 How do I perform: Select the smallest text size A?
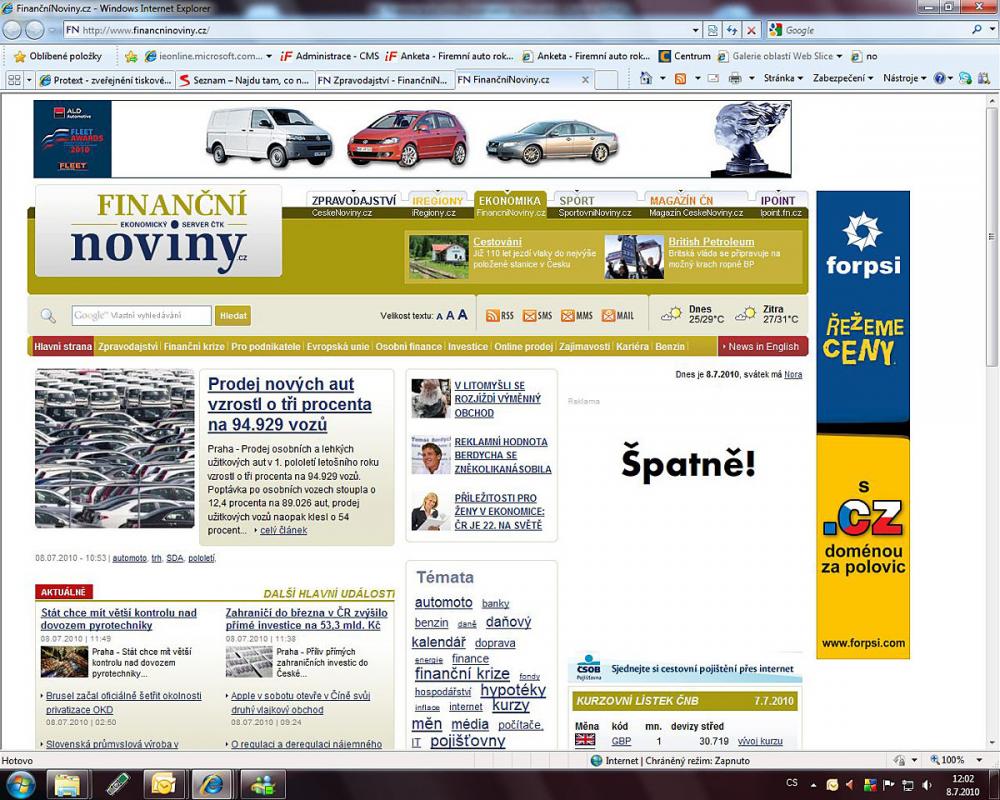[x=439, y=316]
